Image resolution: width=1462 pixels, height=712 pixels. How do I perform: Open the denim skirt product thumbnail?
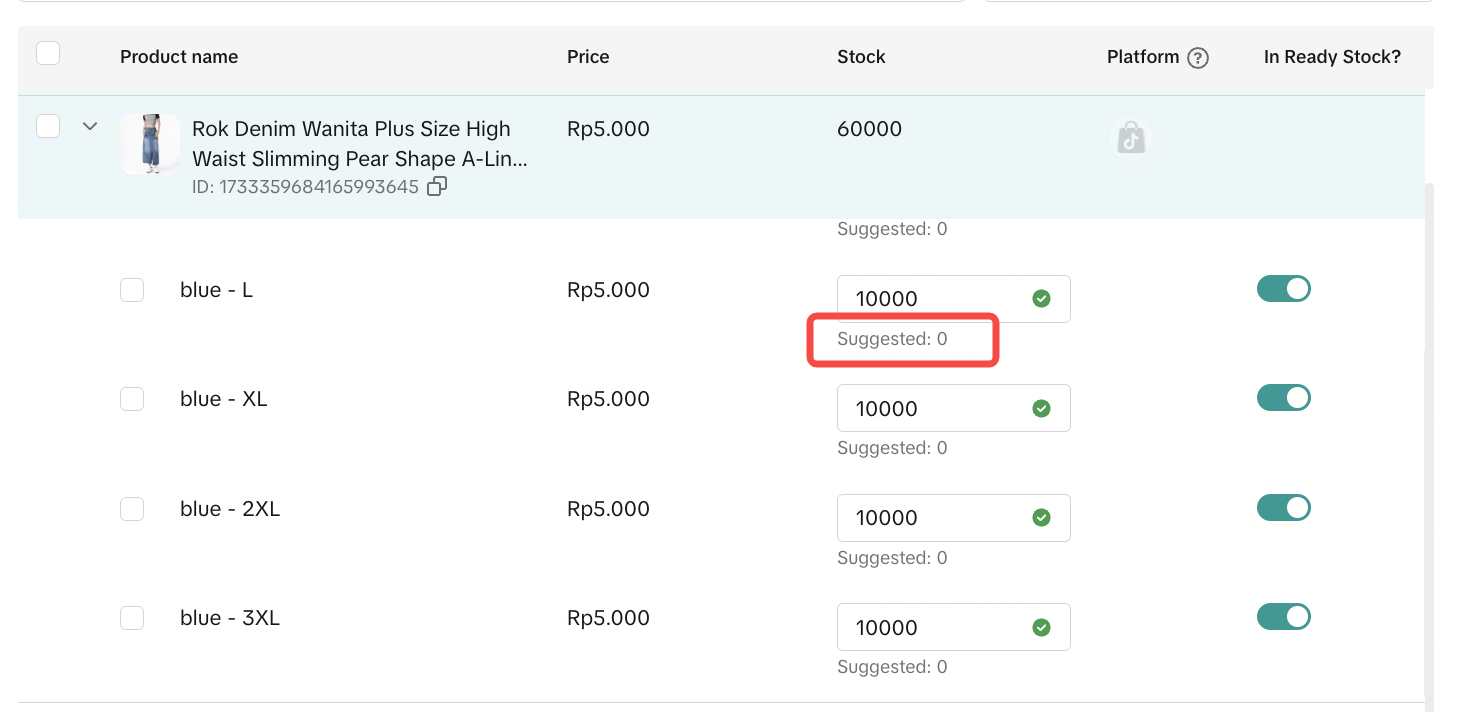pos(150,143)
